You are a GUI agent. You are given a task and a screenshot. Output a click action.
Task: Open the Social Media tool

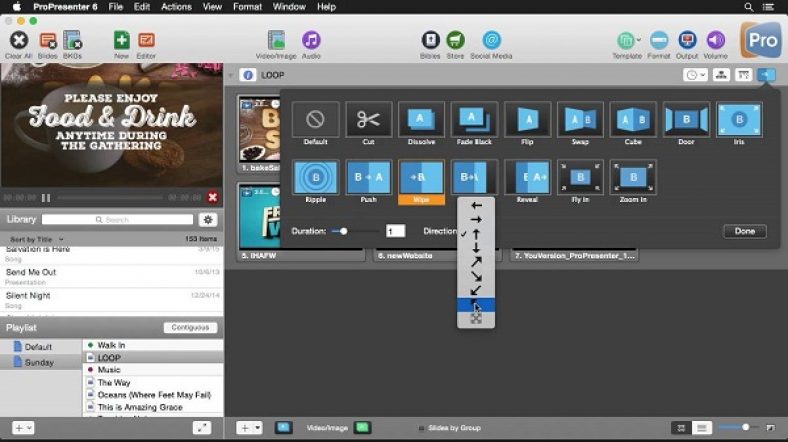point(491,42)
